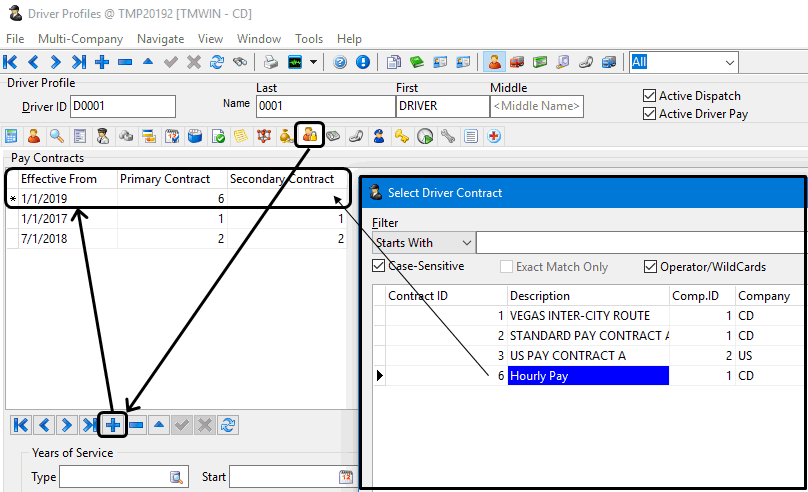Refresh Pay Contracts grid with lower refresh icon
Screen dimensions: 808x492
[228, 425]
